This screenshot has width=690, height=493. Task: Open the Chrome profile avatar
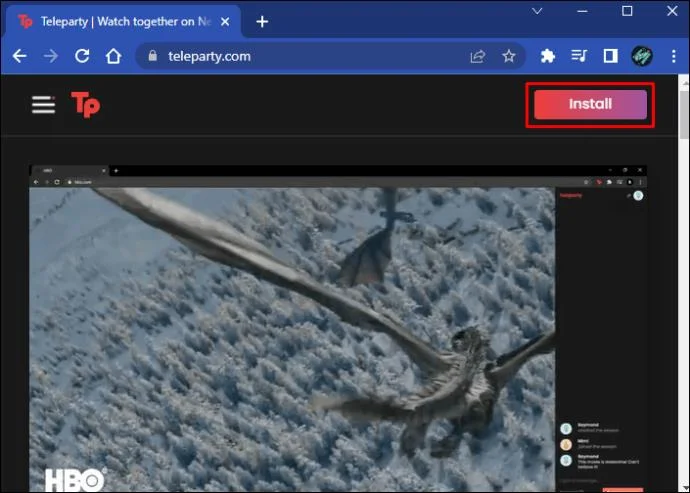coord(642,56)
